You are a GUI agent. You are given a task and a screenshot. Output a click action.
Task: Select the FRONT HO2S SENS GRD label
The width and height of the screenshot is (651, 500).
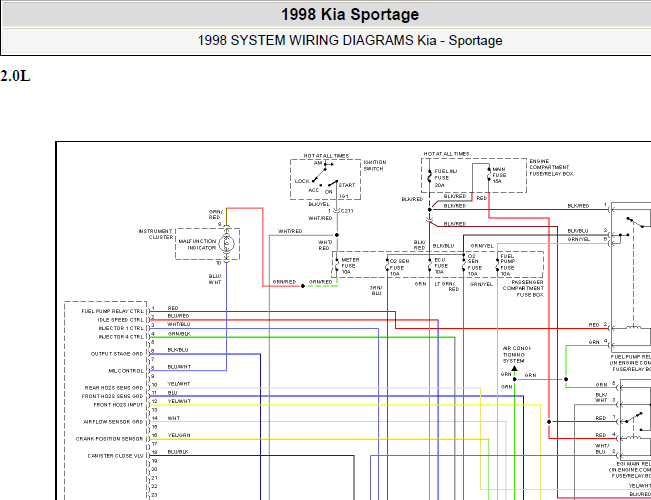[113, 397]
